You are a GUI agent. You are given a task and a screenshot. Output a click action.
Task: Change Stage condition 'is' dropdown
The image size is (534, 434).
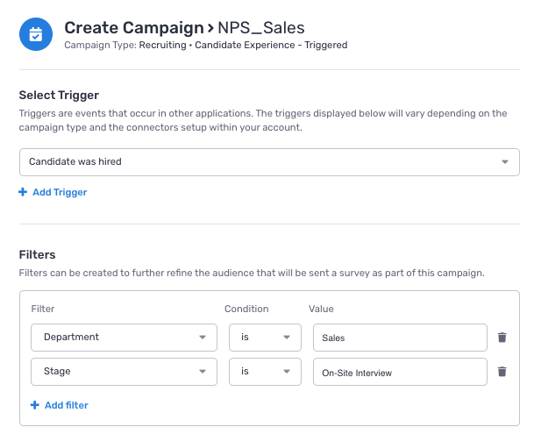pyautogui.click(x=265, y=372)
